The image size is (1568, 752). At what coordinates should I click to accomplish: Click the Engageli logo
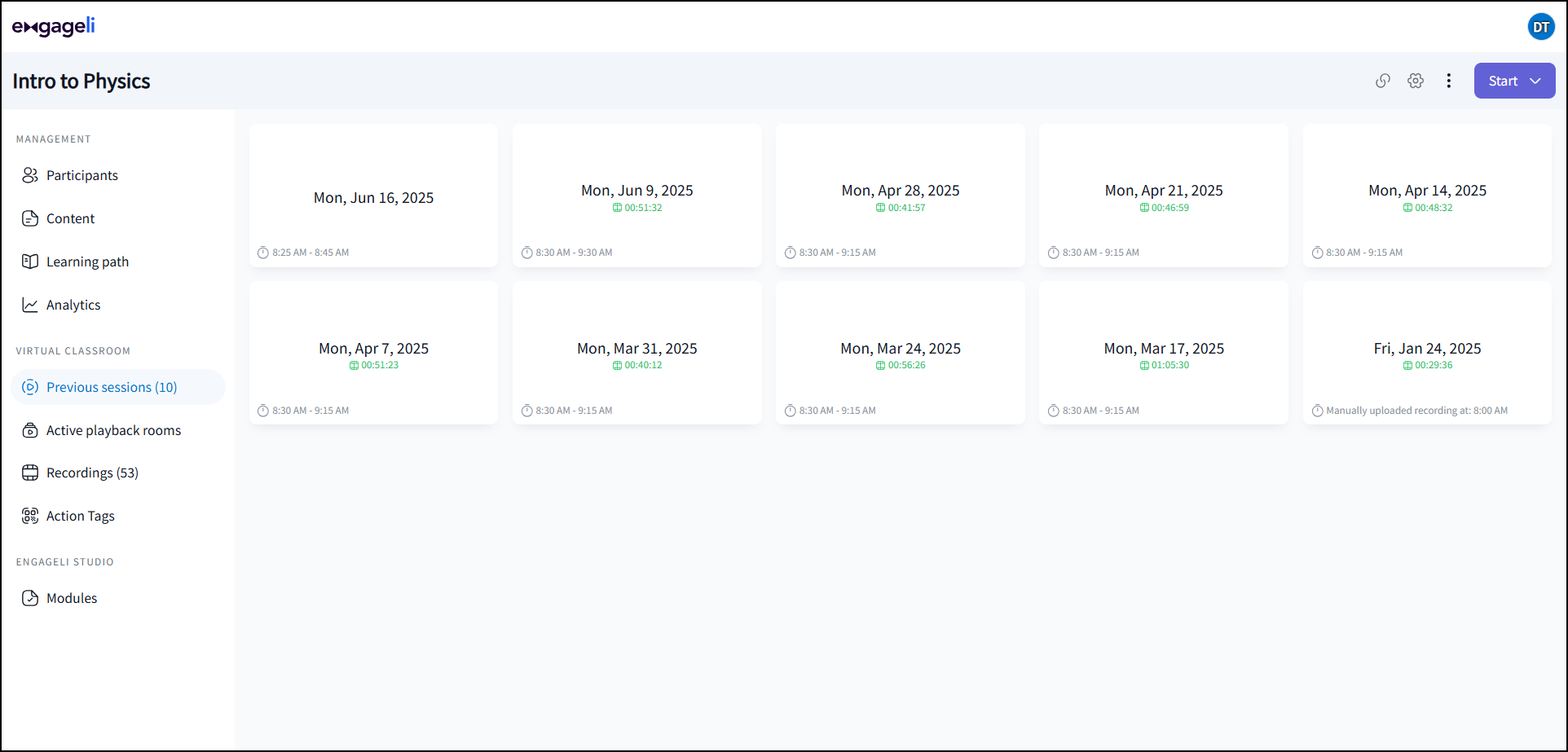click(x=54, y=27)
